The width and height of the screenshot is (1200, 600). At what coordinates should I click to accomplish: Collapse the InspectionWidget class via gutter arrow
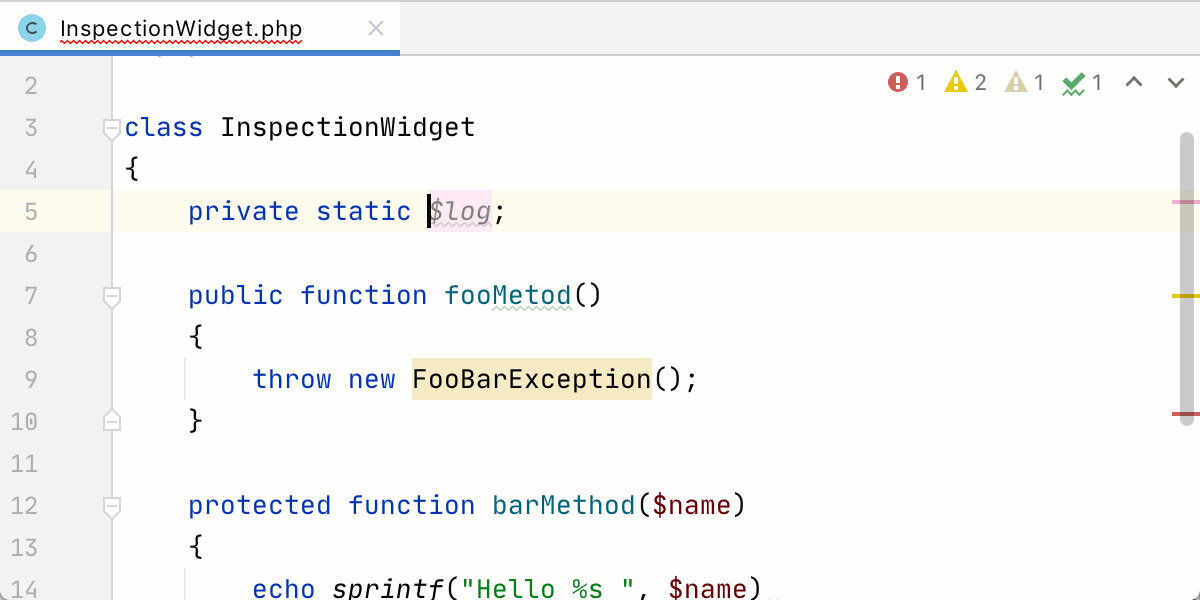click(110, 126)
